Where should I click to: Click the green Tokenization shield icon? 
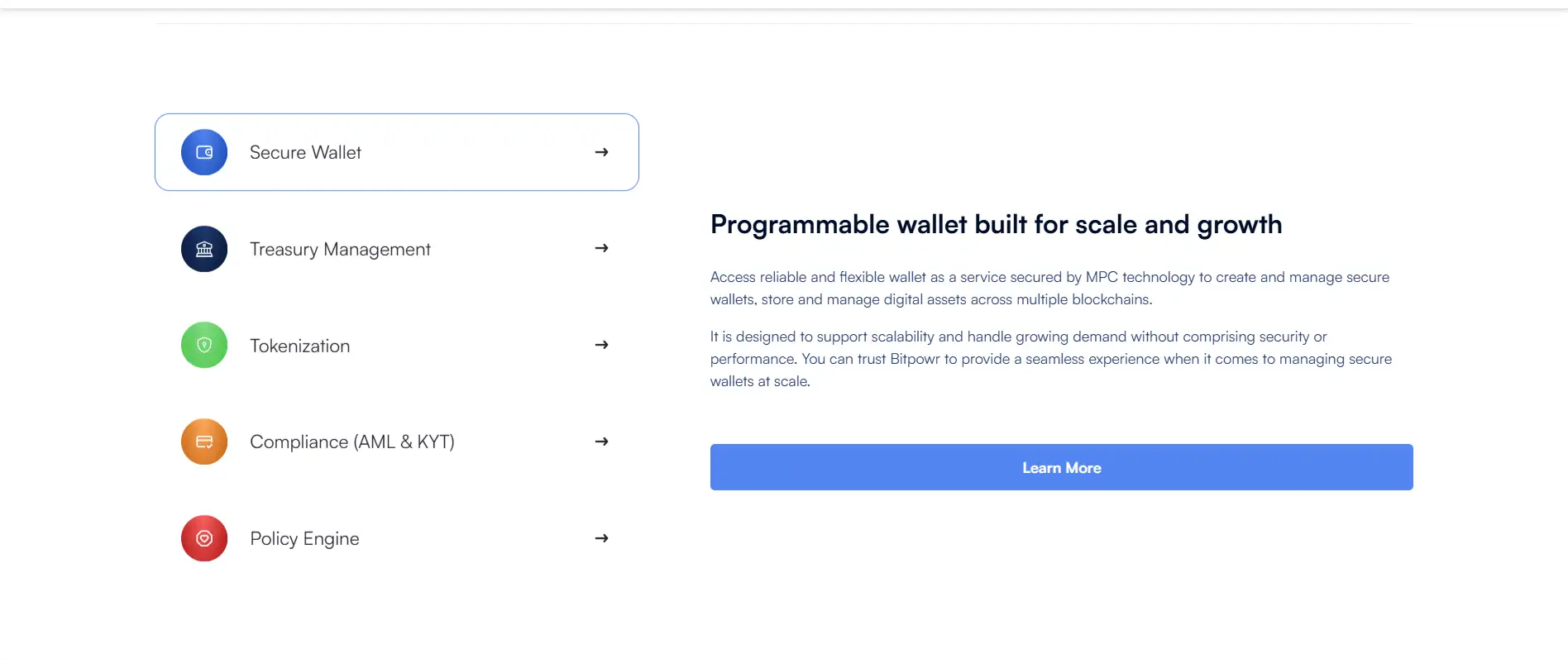tap(204, 345)
